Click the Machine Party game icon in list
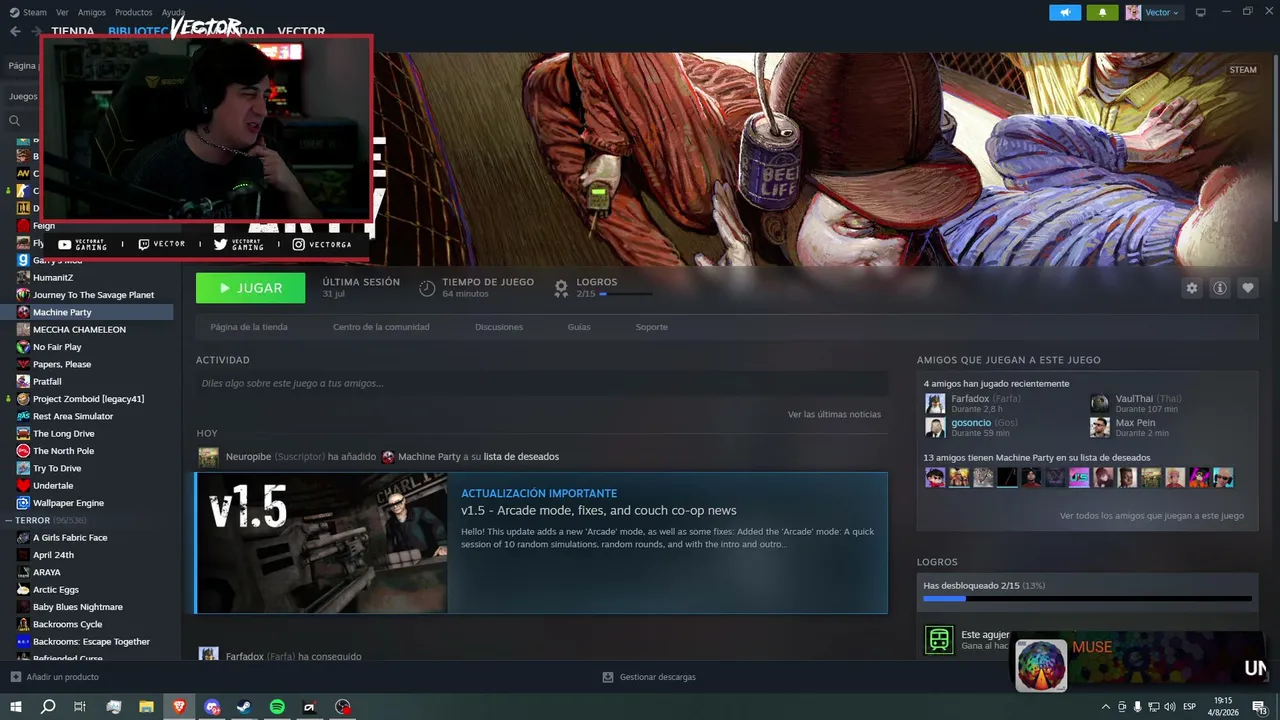 23,312
